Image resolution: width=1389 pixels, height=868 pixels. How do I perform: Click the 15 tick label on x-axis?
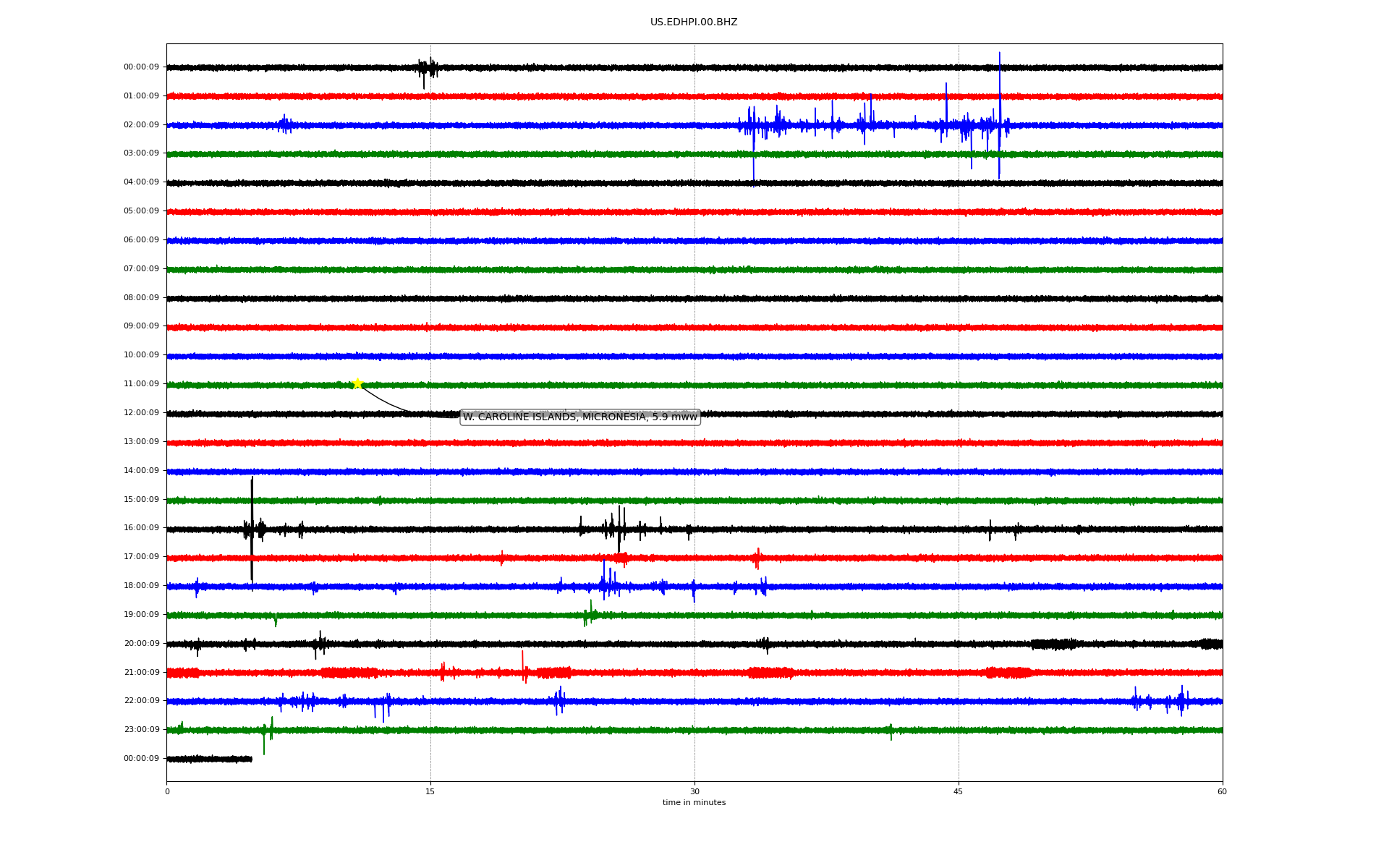430,792
